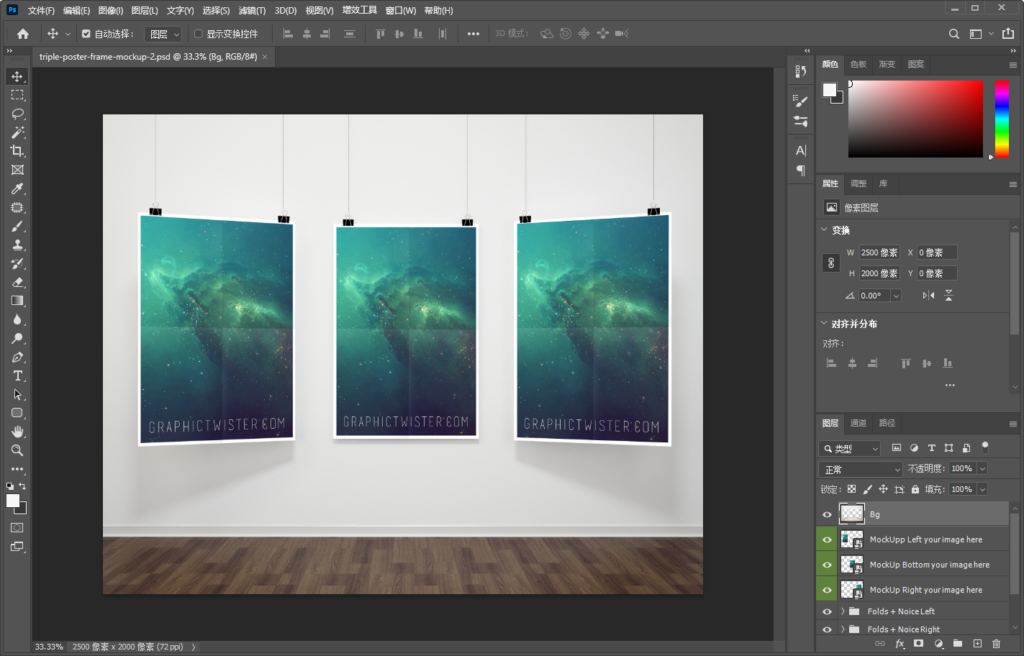This screenshot has height=656, width=1024.
Task: Select the Eraser tool
Action: click(17, 282)
